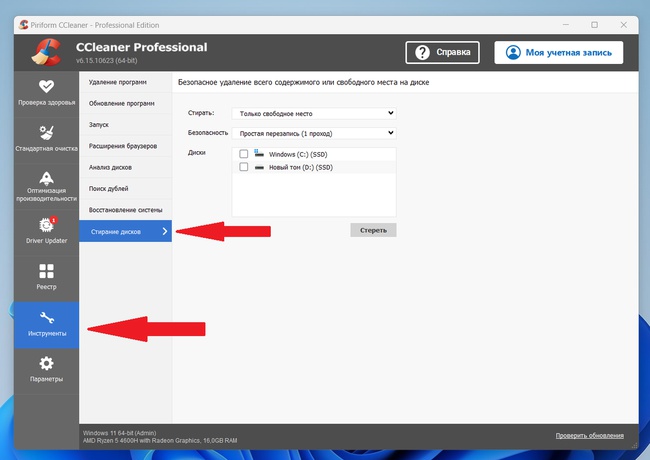The height and width of the screenshot is (460, 650).
Task: Maximize the CCleaner window
Action: point(594,25)
